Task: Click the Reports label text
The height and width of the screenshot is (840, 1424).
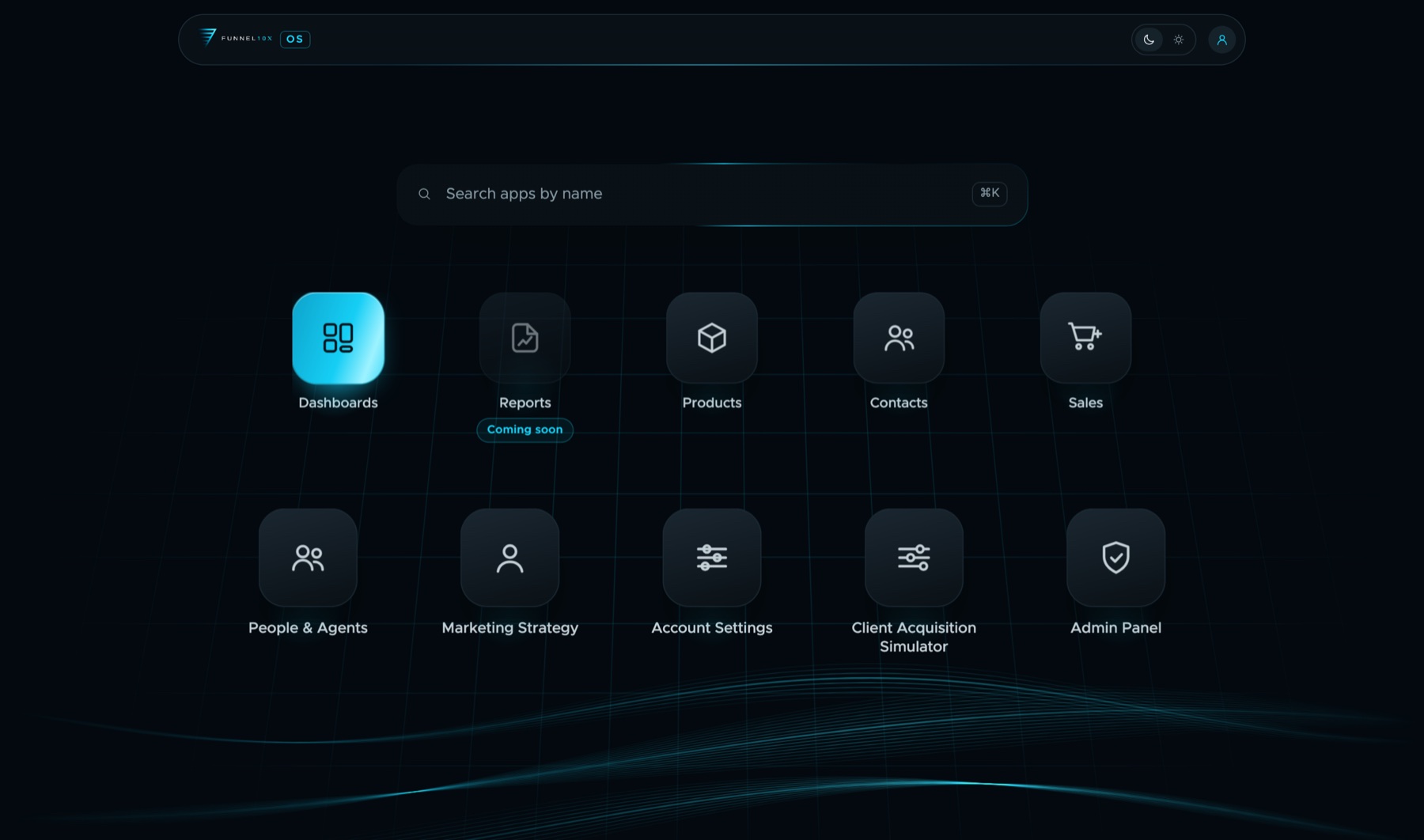Action: tap(525, 403)
